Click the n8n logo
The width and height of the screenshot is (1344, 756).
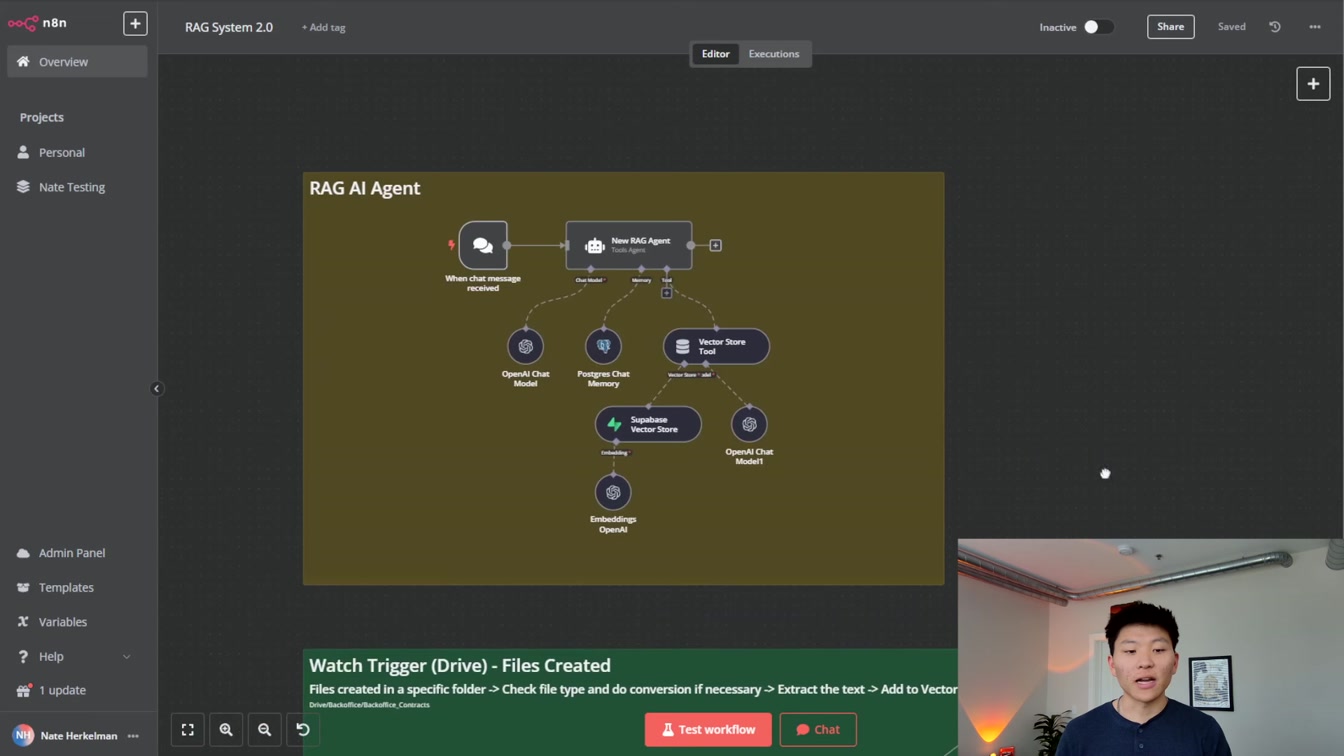[x=38, y=22]
